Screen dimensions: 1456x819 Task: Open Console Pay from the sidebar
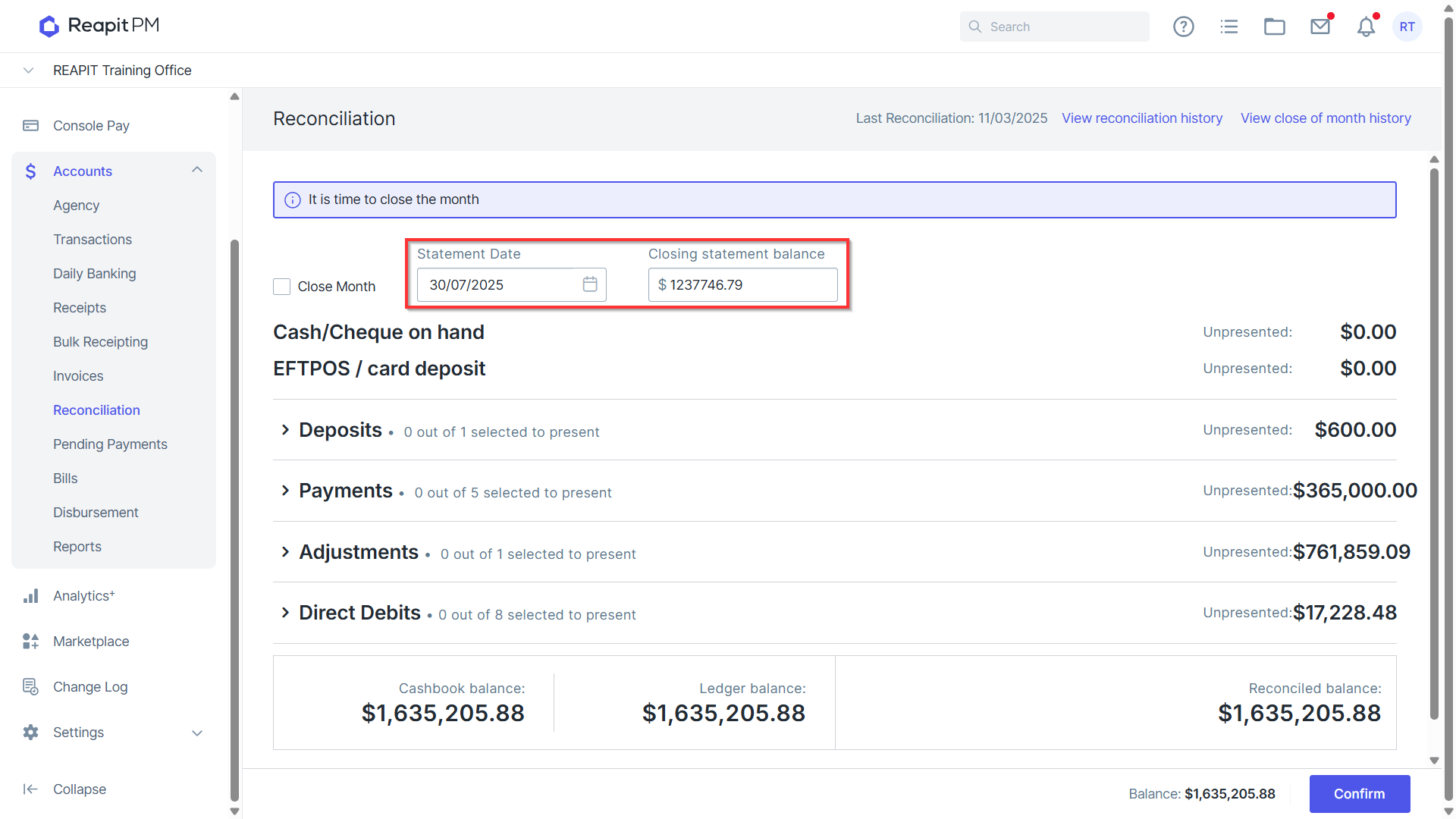91,126
